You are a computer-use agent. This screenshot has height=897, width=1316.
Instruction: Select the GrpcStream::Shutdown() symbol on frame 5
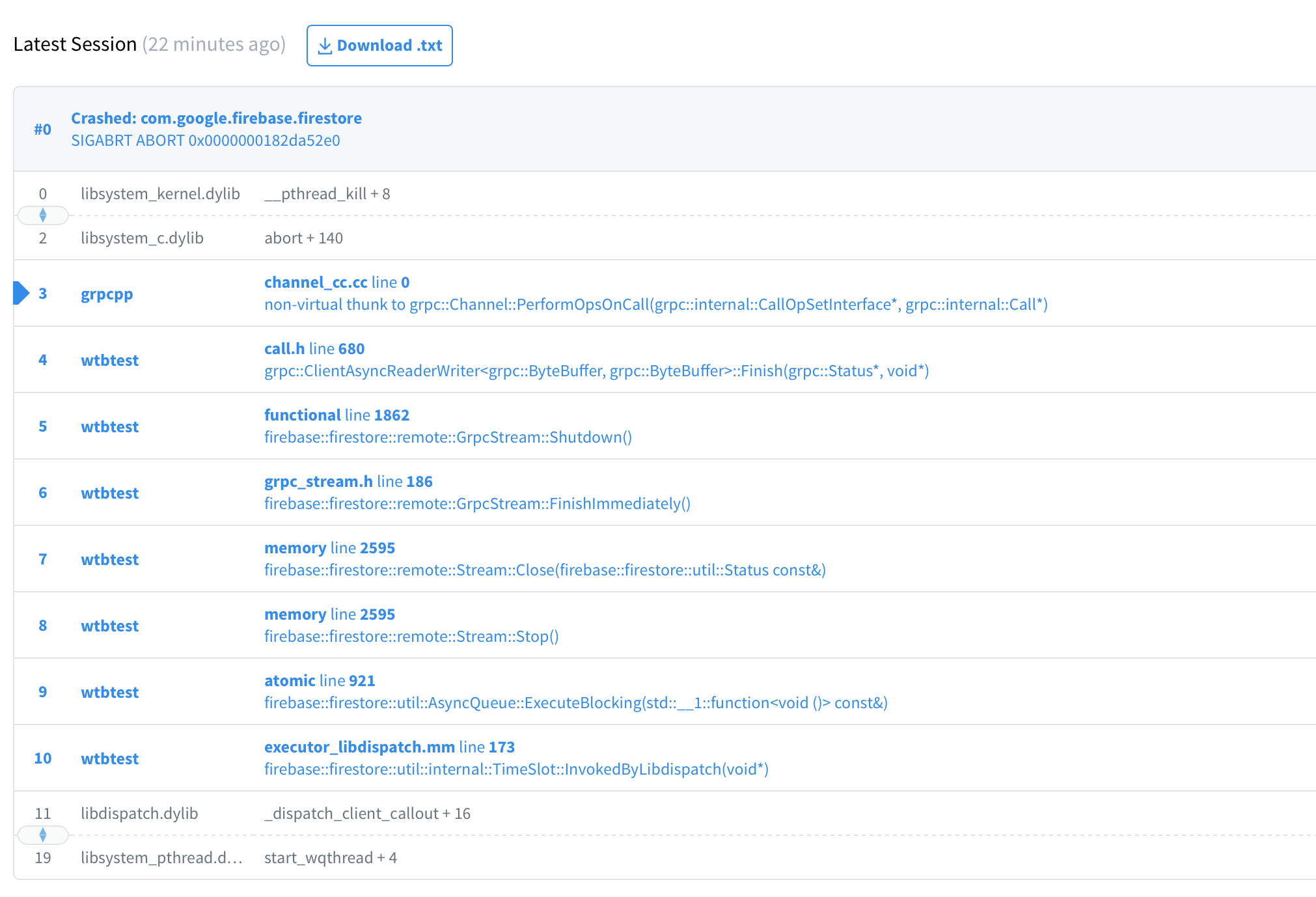[448, 437]
